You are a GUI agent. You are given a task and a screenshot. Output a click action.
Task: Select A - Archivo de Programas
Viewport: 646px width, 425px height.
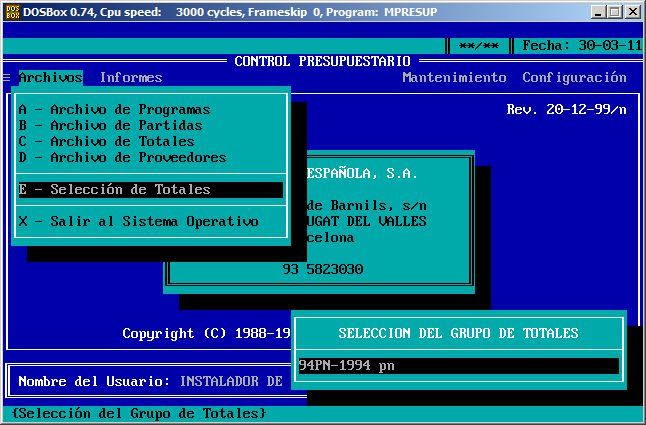(114, 110)
